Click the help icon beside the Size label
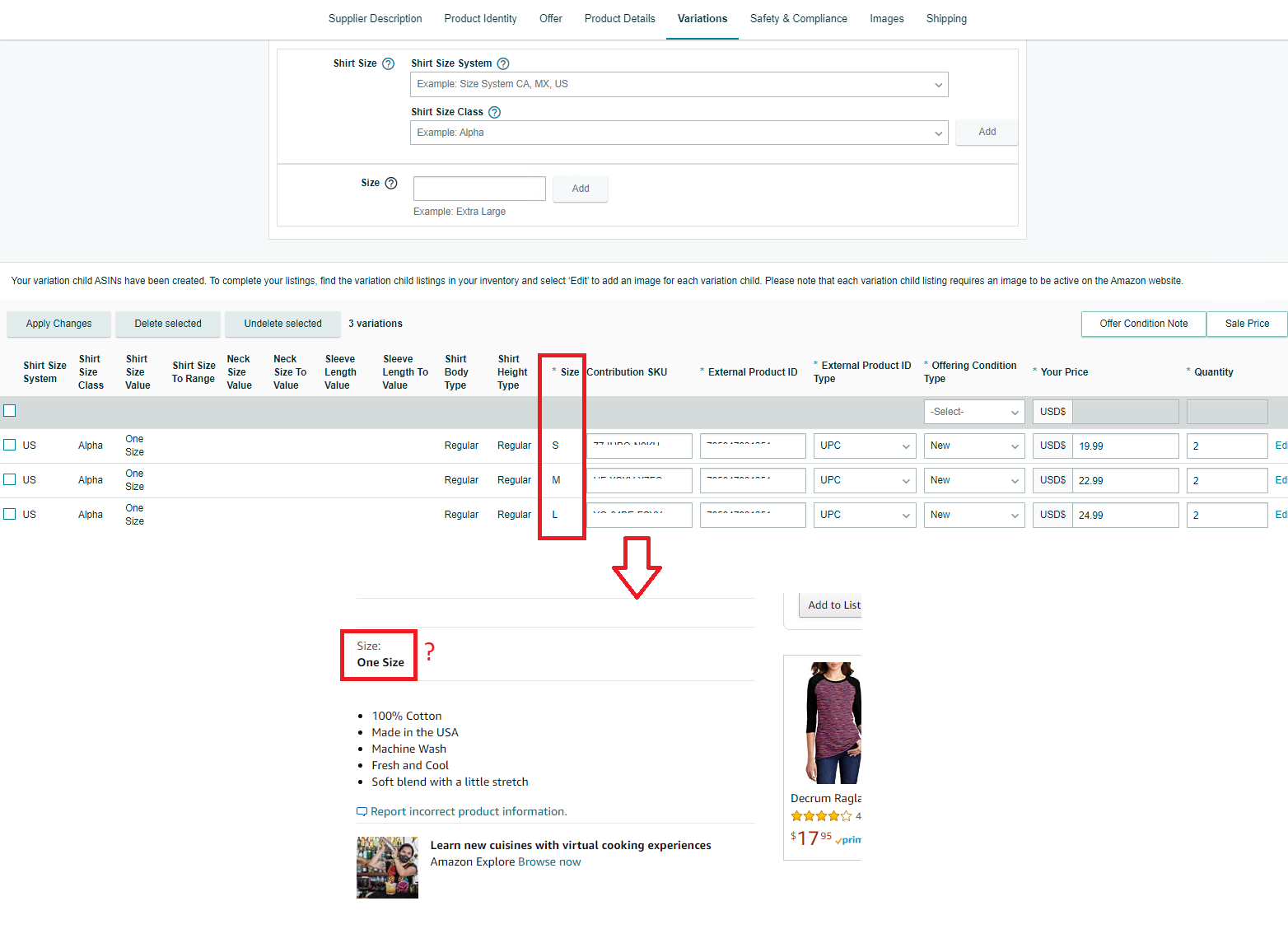Image resolution: width=1288 pixels, height=929 pixels. (391, 183)
